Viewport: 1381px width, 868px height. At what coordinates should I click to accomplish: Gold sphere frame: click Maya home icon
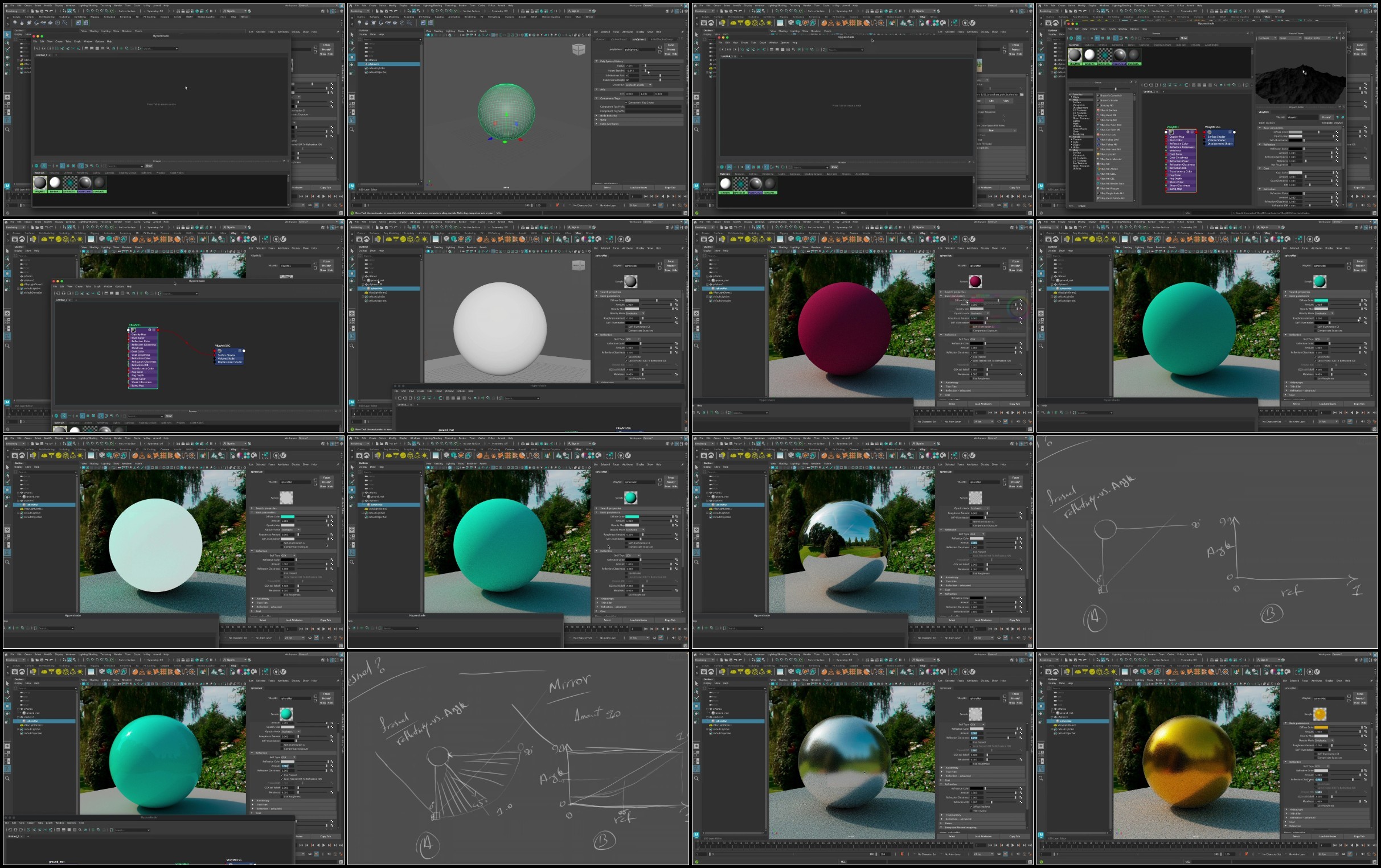click(x=1040, y=654)
